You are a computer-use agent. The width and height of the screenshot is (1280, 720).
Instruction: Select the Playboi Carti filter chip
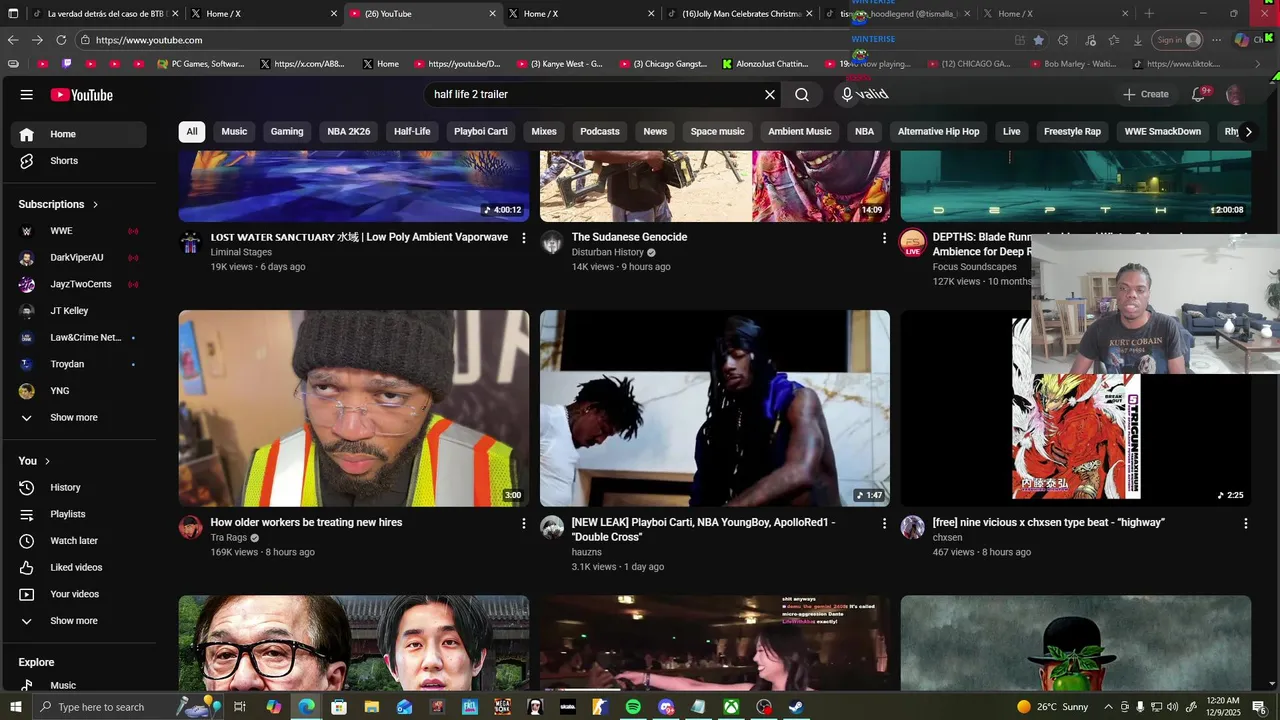(x=481, y=131)
